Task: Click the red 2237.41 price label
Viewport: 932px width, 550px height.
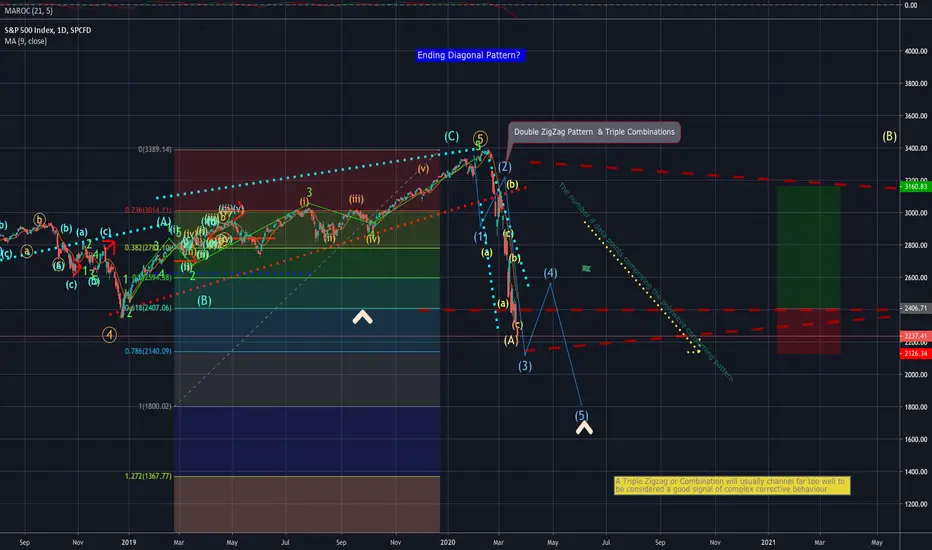Action: (x=915, y=336)
